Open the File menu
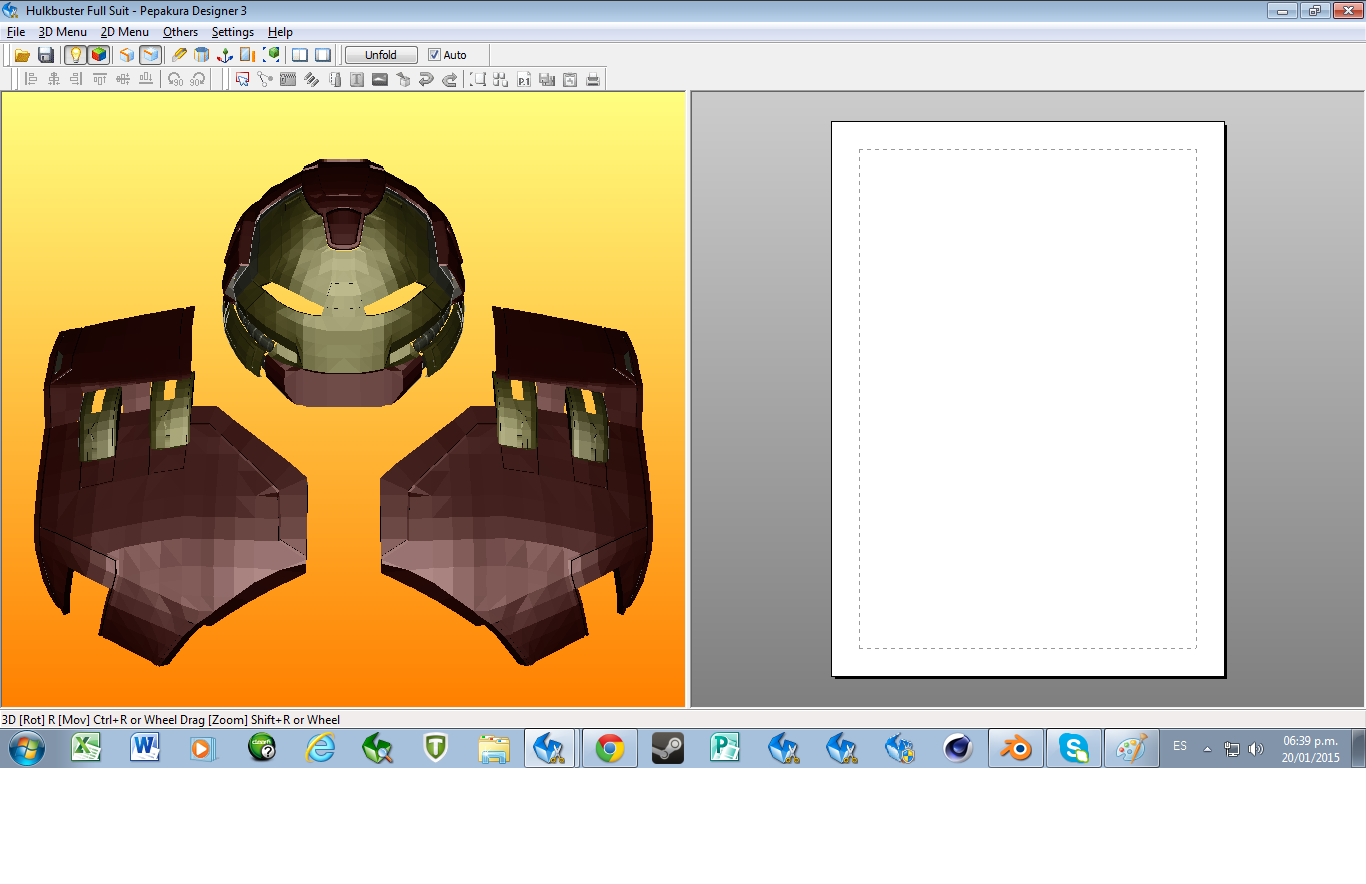 pyautogui.click(x=16, y=32)
